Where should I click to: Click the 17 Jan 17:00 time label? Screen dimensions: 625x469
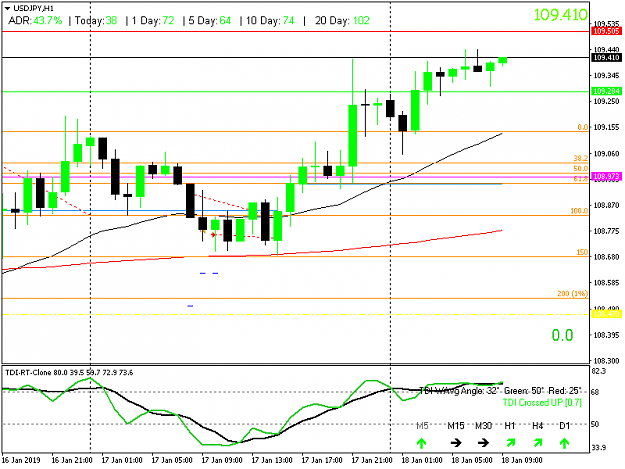point(322,460)
